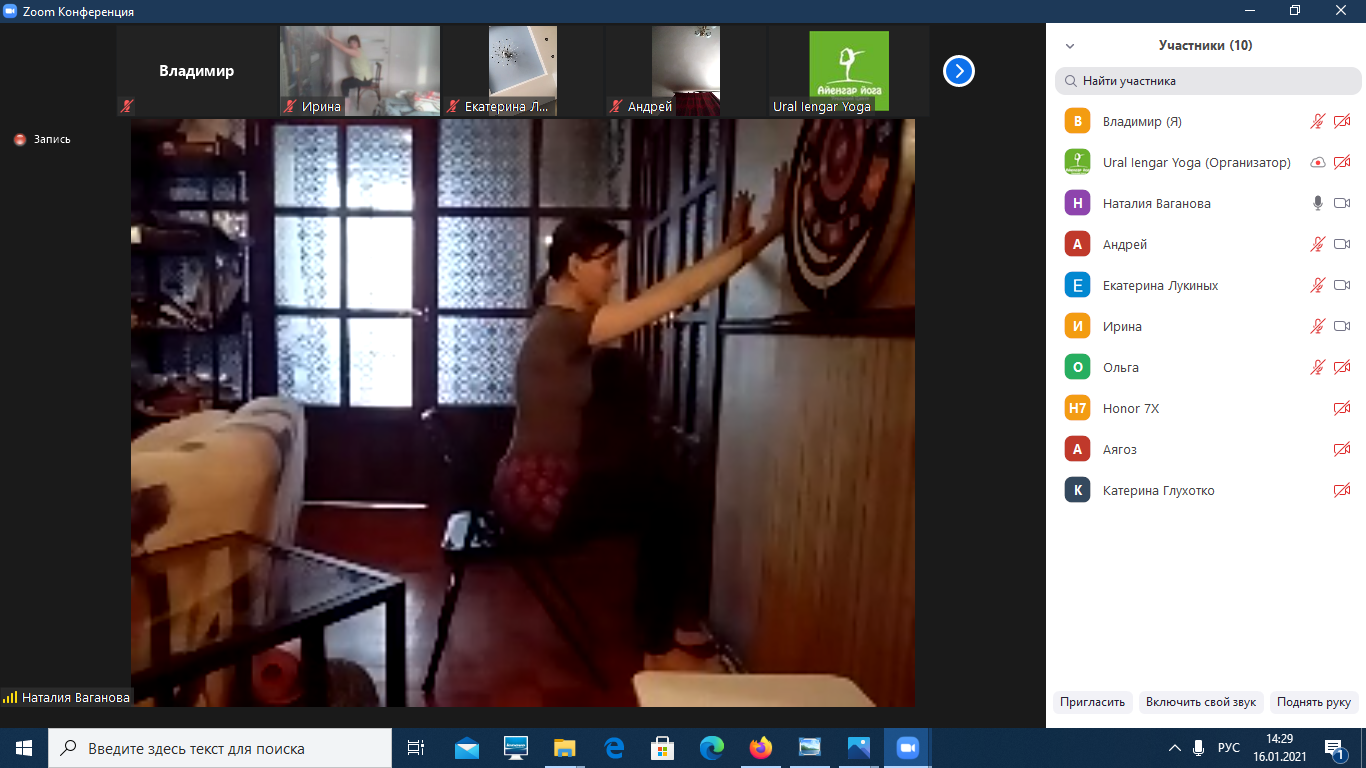Click the muted microphone icon for Владимир (Я)
The image size is (1366, 768).
1318,122
